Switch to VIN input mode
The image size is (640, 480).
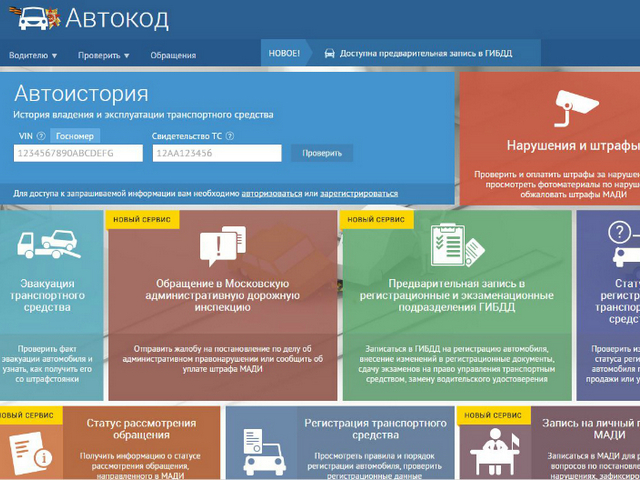click(x=25, y=136)
